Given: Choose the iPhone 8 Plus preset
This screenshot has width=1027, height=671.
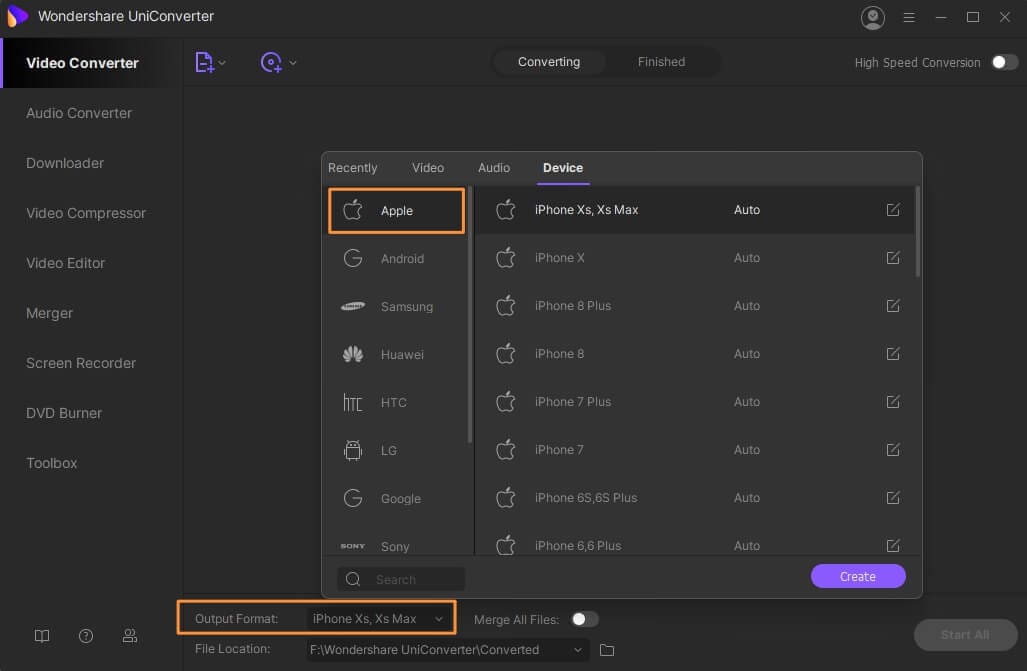Looking at the screenshot, I should (694, 305).
